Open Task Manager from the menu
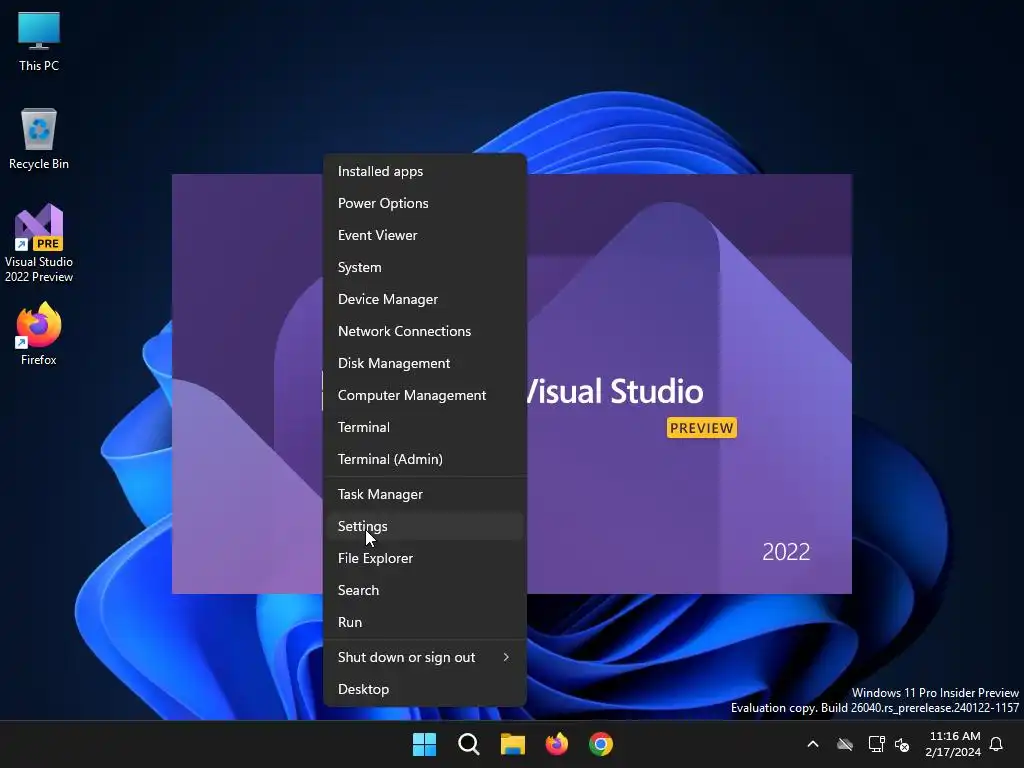 click(x=424, y=494)
